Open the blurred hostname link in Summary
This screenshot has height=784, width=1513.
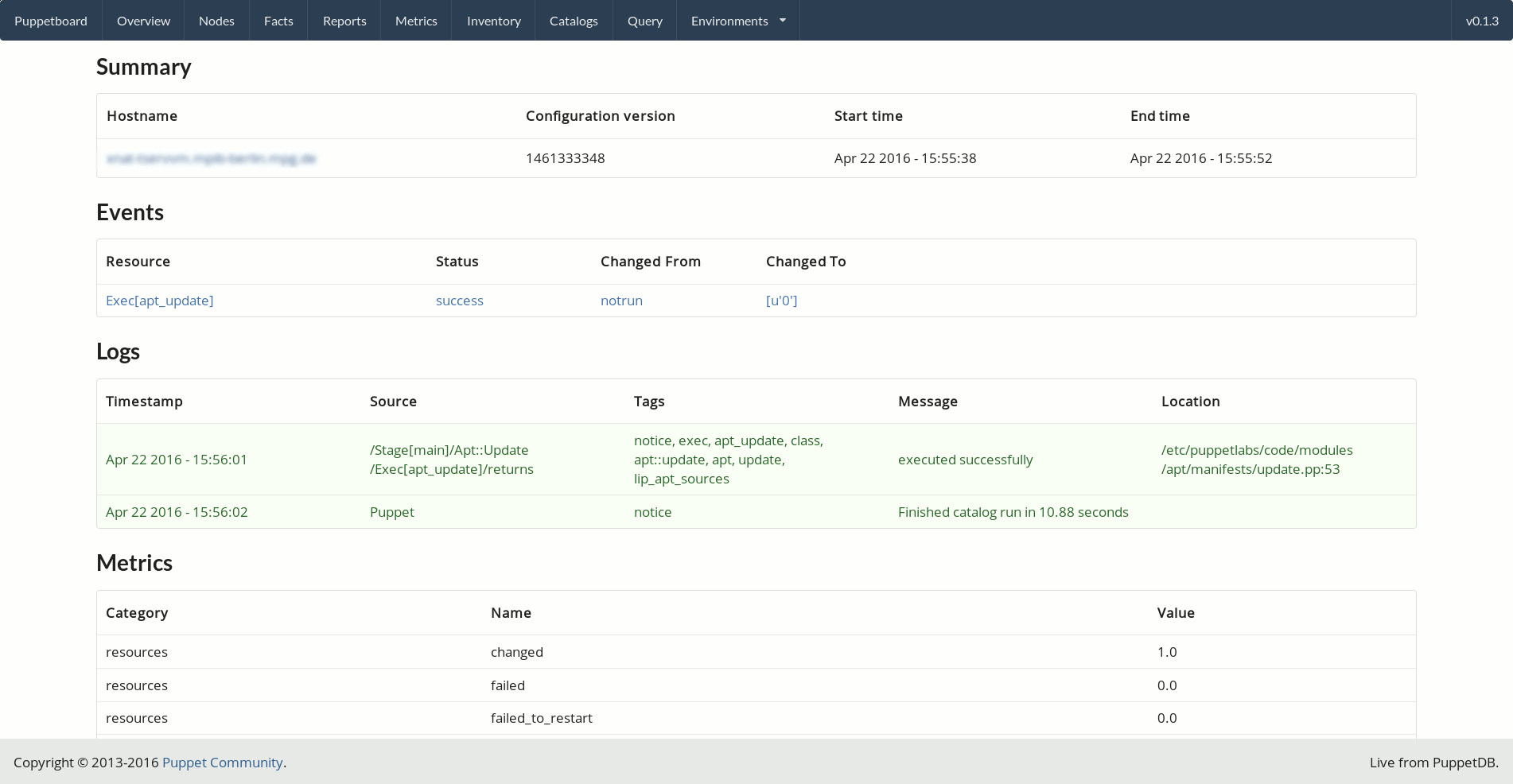[x=211, y=158]
